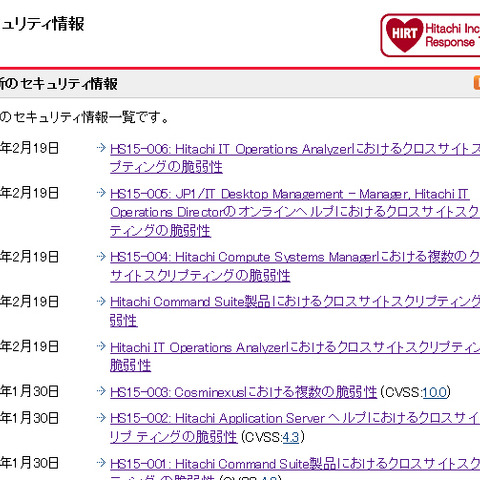This screenshot has height=480, width=480.
Task: Click the arrow icon beside the HS15-001 link
Action: (x=101, y=462)
